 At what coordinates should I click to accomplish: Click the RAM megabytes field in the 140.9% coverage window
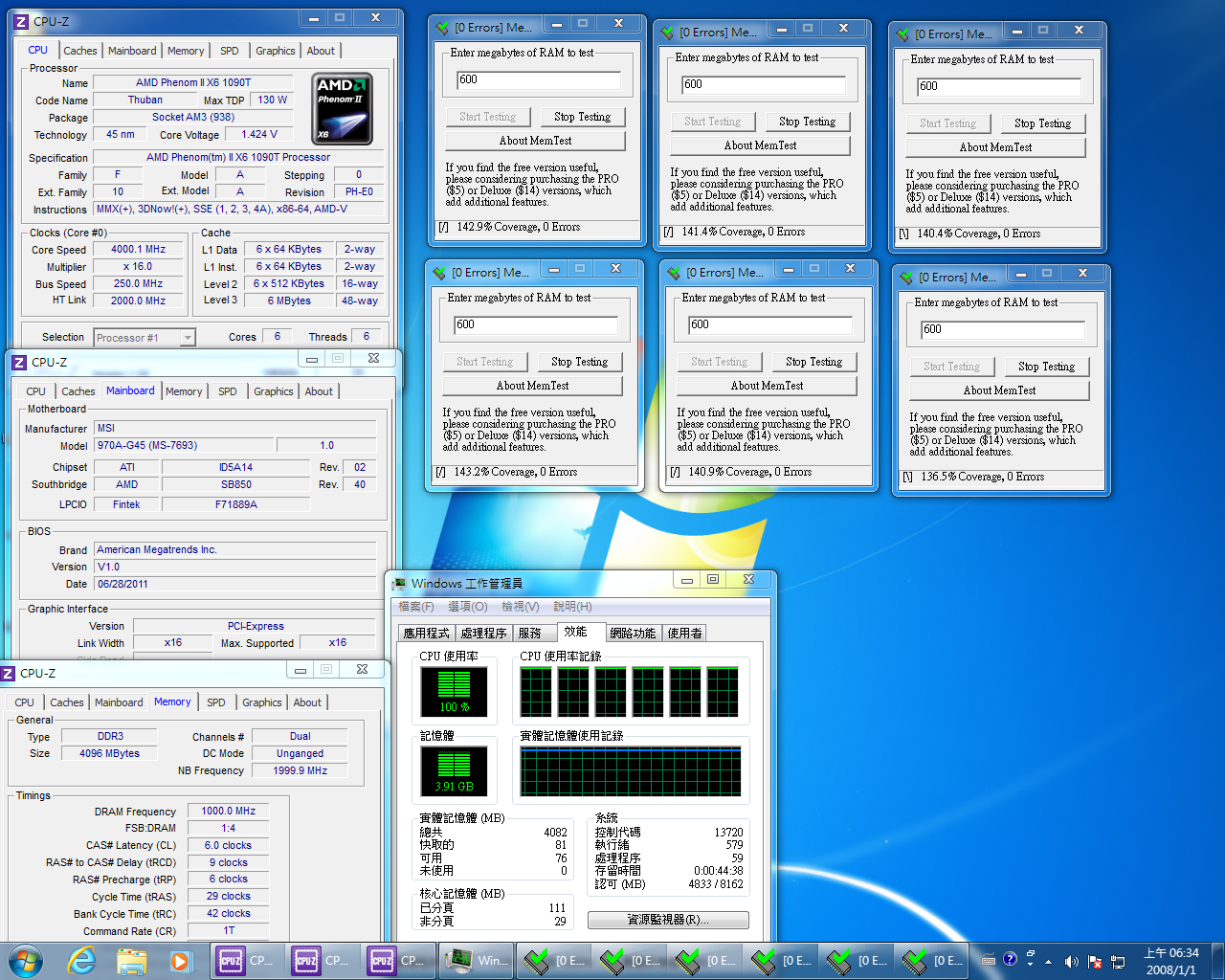pyautogui.click(x=769, y=325)
